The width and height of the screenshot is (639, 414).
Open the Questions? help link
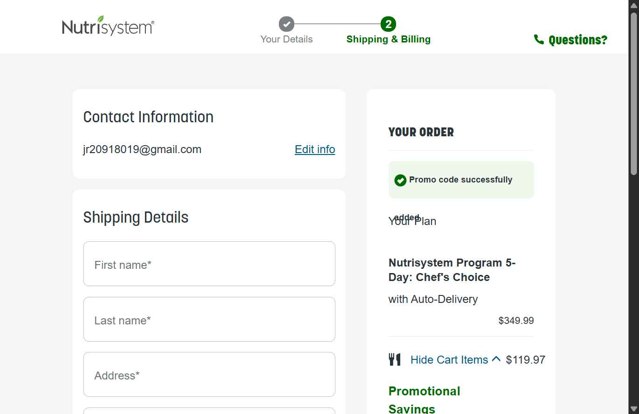pos(577,40)
